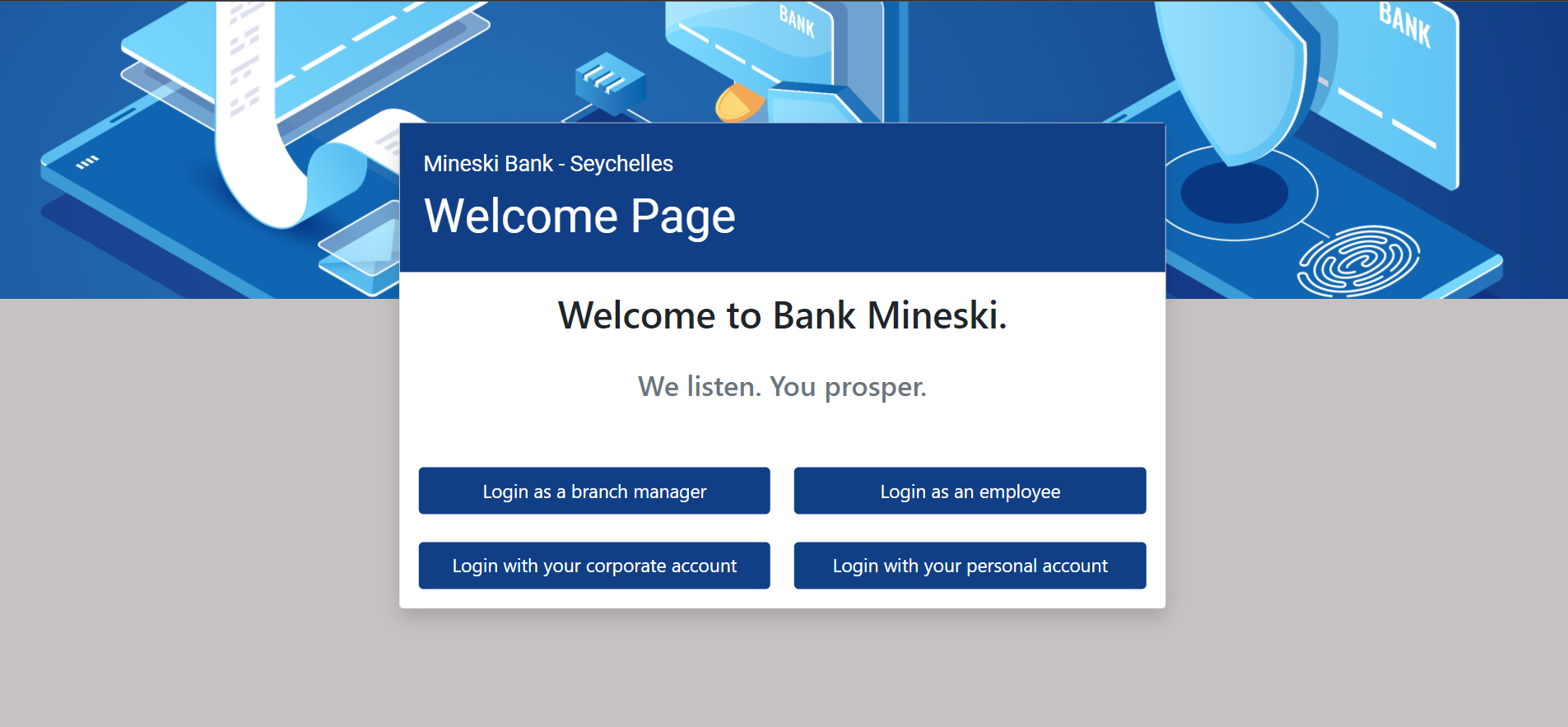Click the We listen. You prosper. tagline
The image size is (1568, 727).
[782, 387]
